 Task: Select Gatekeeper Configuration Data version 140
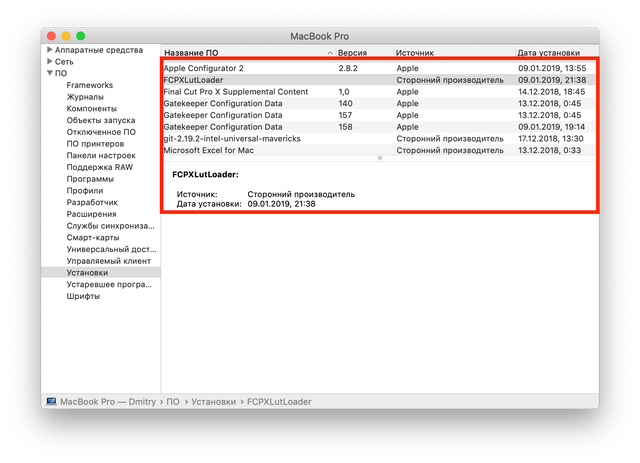click(380, 103)
